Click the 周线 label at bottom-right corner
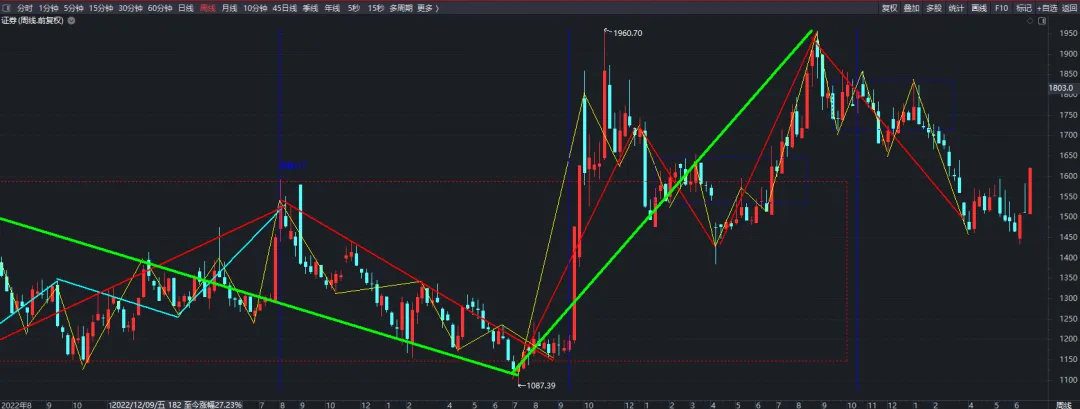Image resolution: width=1080 pixels, height=409 pixels. [x=1063, y=405]
